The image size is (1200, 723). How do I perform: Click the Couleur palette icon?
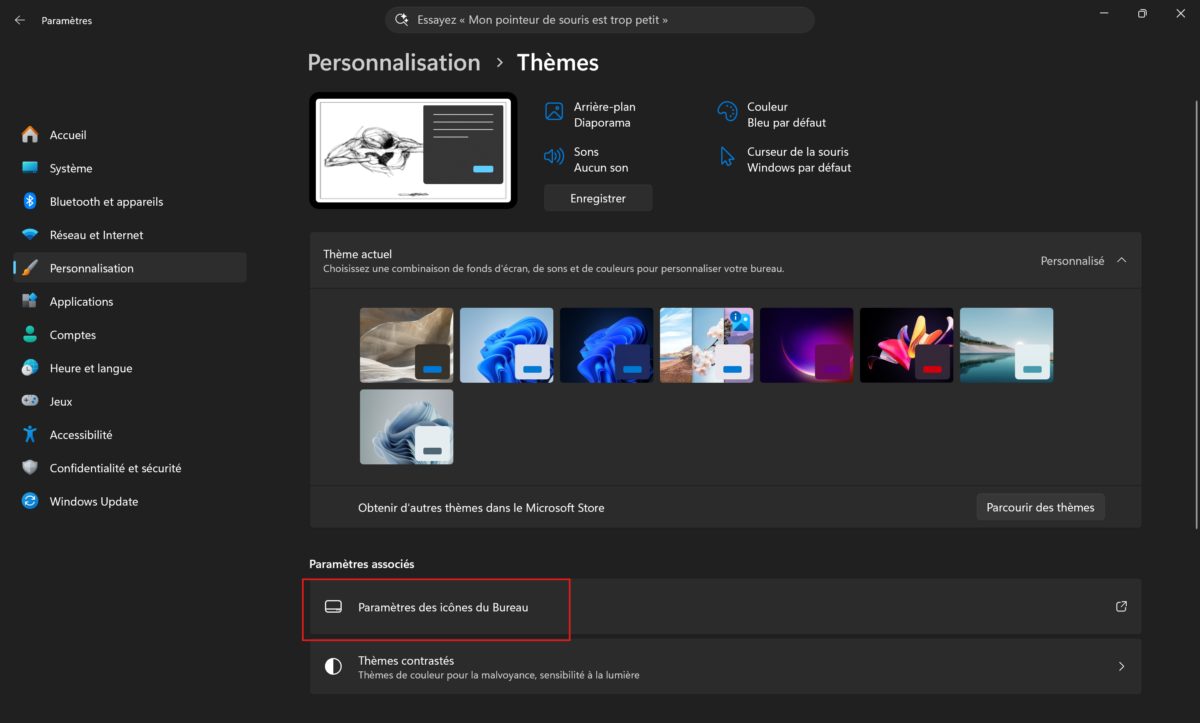(727, 112)
